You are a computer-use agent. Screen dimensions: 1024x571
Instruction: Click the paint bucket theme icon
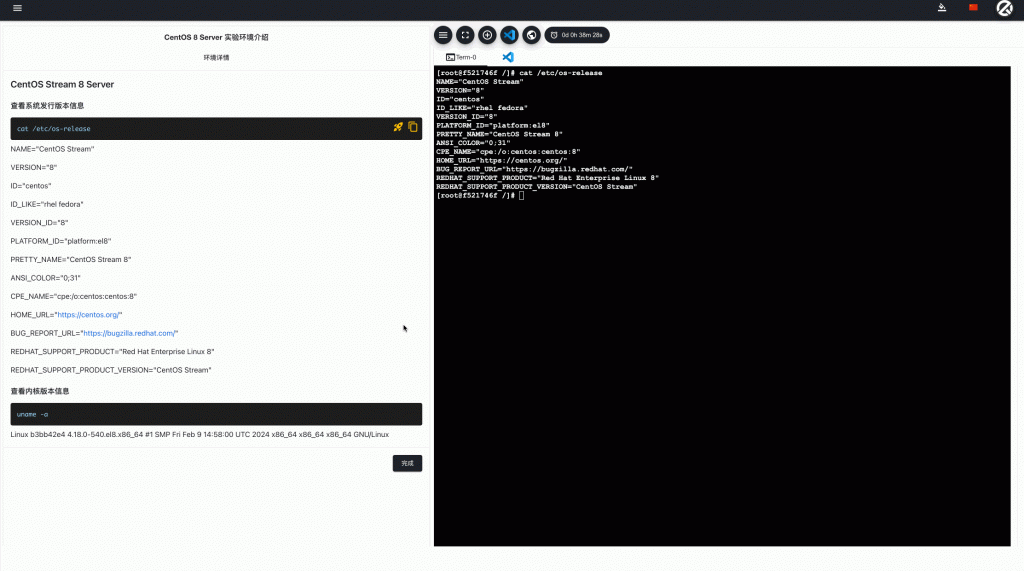click(x=942, y=8)
